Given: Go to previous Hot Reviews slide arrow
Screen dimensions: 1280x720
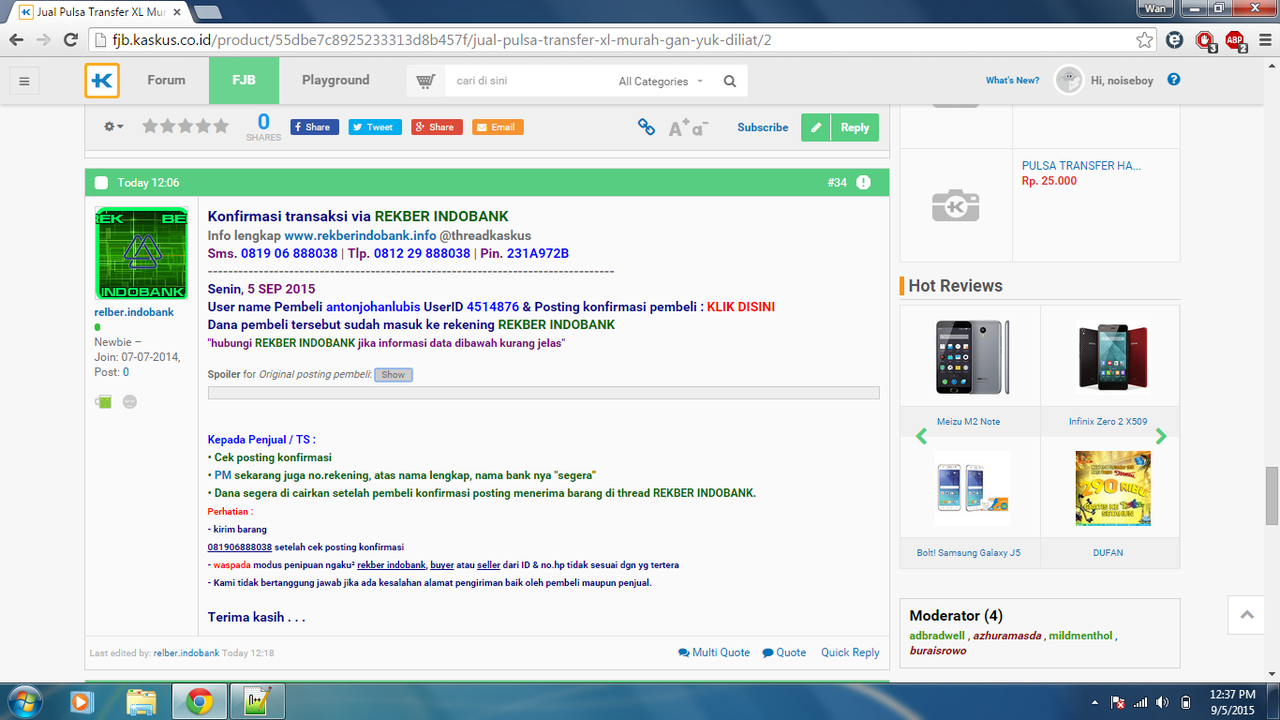Looking at the screenshot, I should [x=922, y=436].
